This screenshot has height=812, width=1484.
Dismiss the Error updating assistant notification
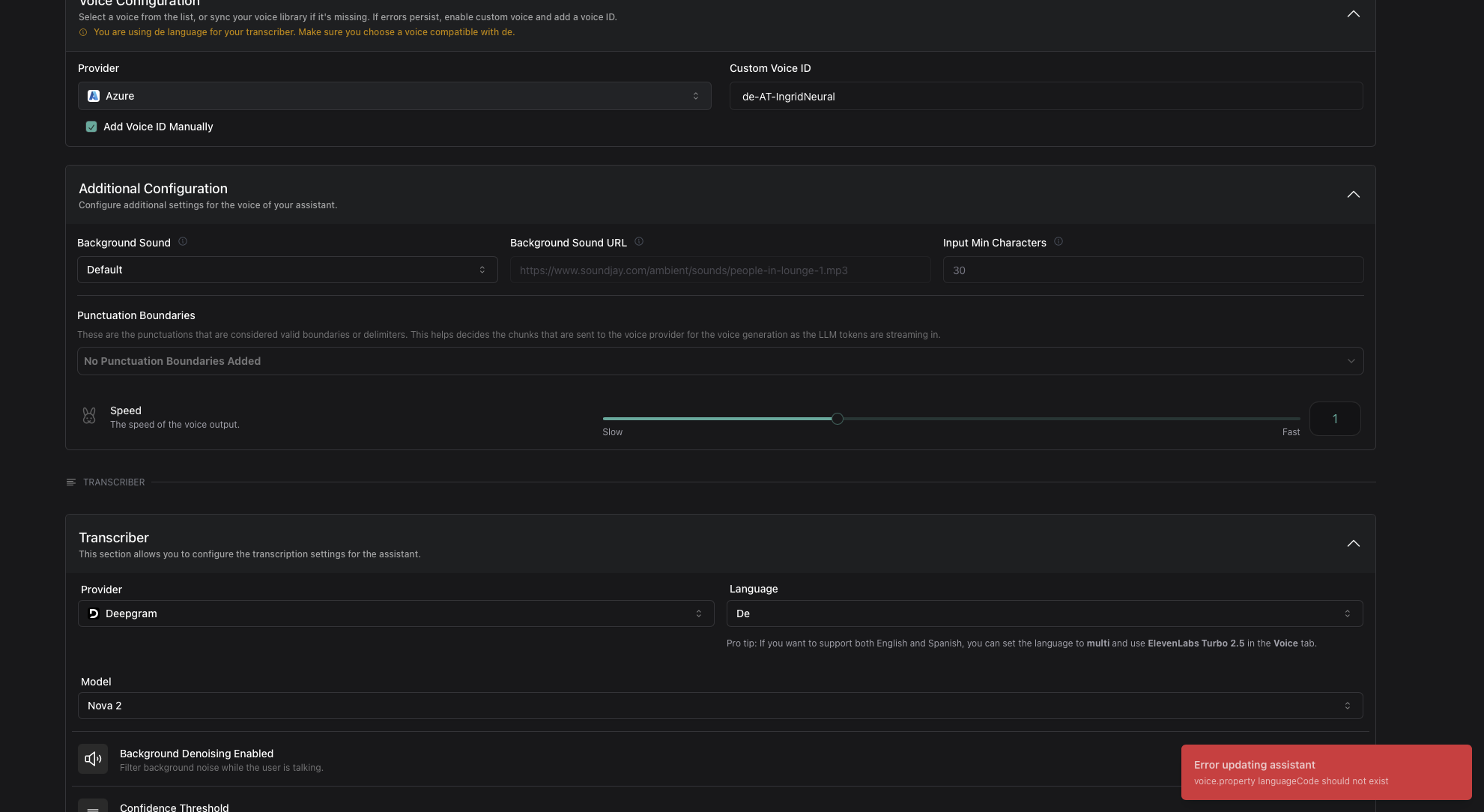(1326, 772)
